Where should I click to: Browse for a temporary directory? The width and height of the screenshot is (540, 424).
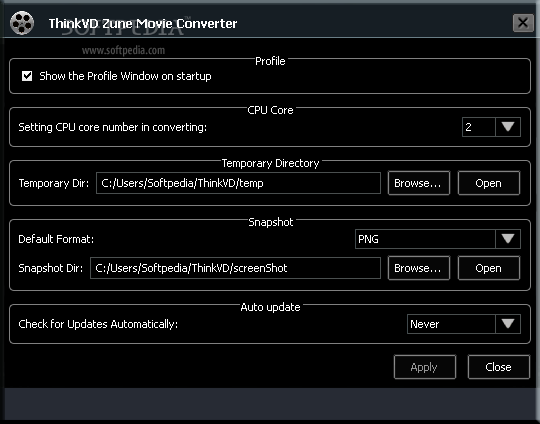418,183
